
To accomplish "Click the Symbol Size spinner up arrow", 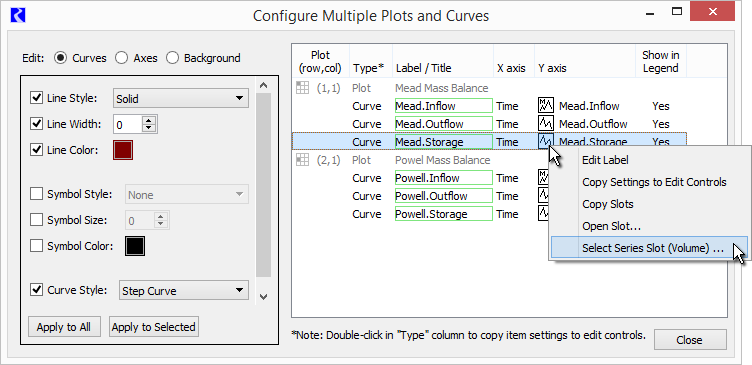I will [x=161, y=216].
